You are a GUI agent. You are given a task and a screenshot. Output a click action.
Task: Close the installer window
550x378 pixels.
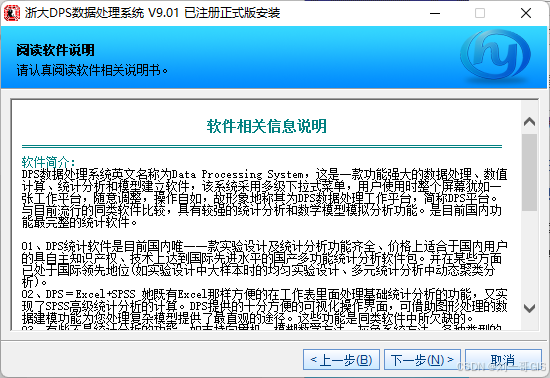tap(526, 13)
